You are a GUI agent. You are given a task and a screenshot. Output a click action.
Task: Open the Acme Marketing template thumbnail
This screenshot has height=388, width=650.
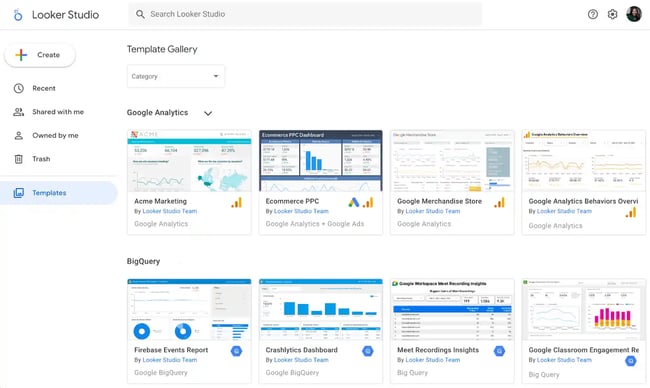point(189,161)
